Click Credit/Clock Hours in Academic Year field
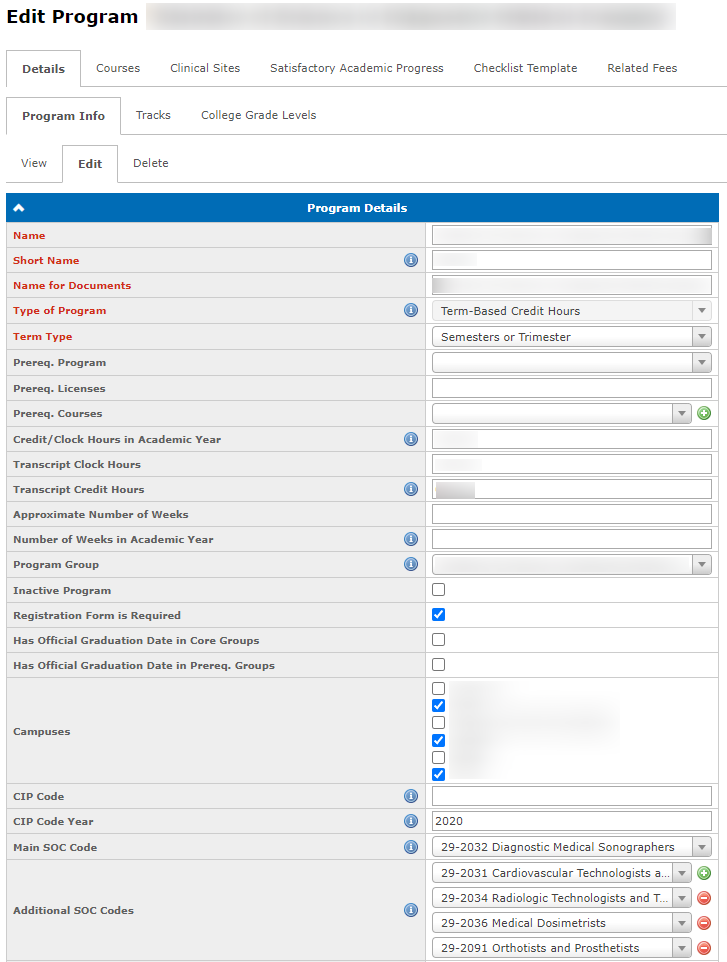The height and width of the screenshot is (962, 727). (x=572, y=439)
